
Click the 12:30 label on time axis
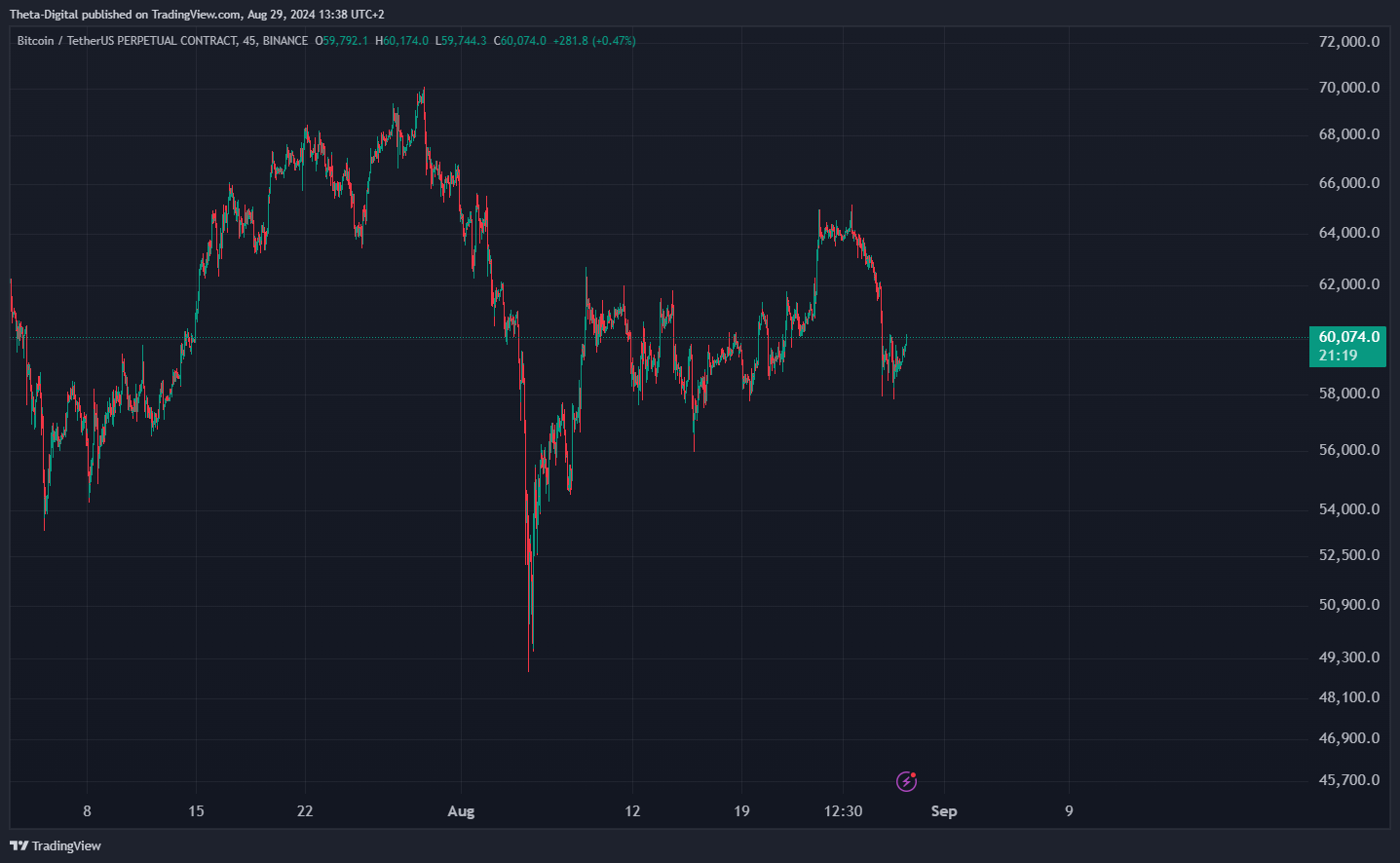point(843,811)
